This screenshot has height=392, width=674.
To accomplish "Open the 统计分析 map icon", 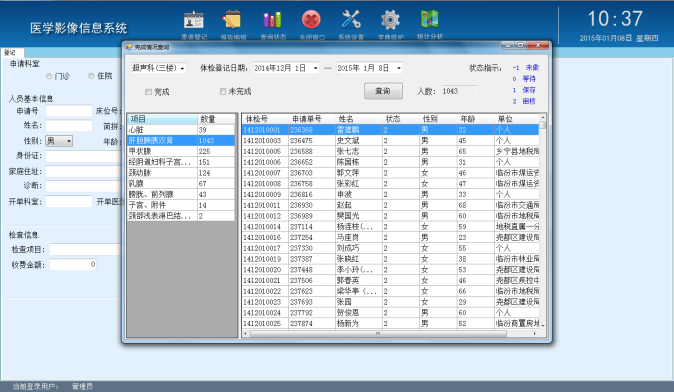I will click(429, 19).
